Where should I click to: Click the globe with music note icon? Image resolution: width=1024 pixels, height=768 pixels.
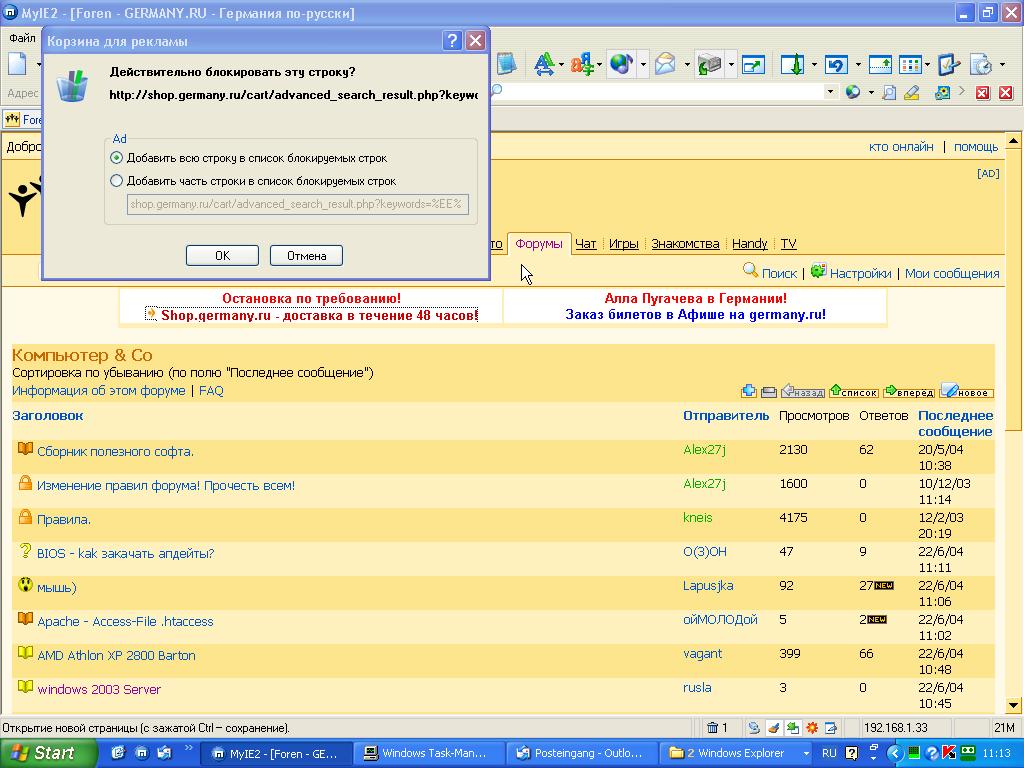621,64
